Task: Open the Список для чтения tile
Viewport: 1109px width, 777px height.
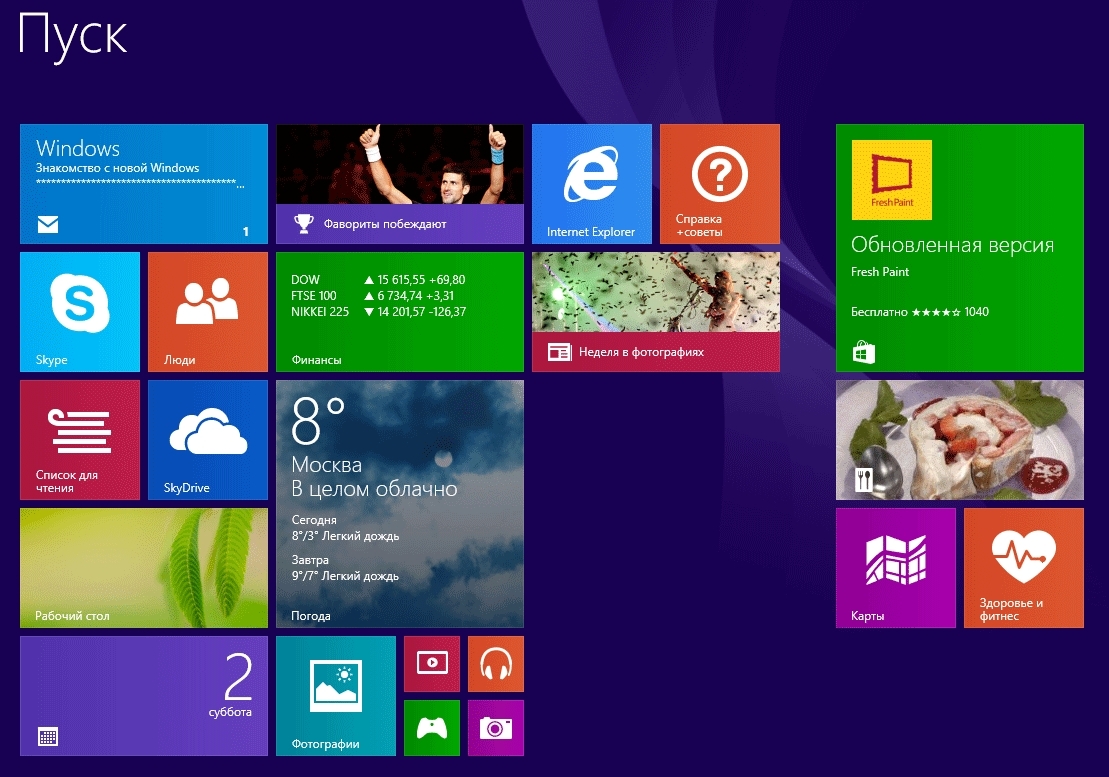Action: coord(80,440)
